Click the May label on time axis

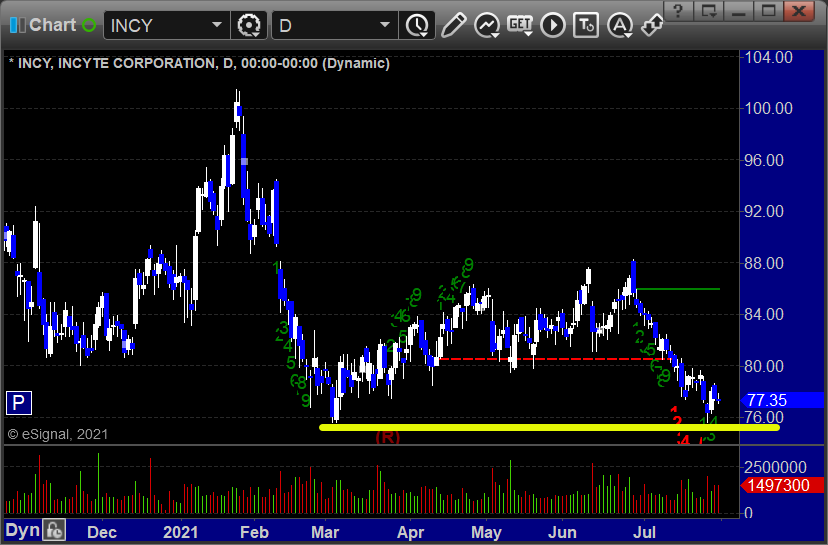pyautogui.click(x=486, y=532)
